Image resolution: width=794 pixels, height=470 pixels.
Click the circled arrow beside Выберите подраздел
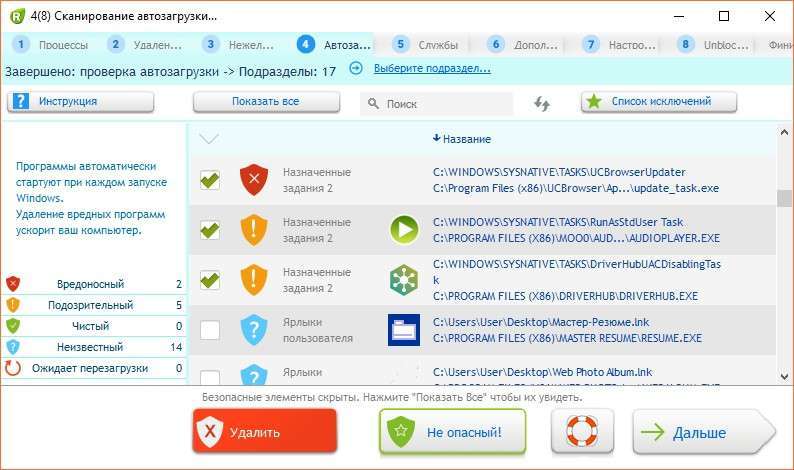356,68
